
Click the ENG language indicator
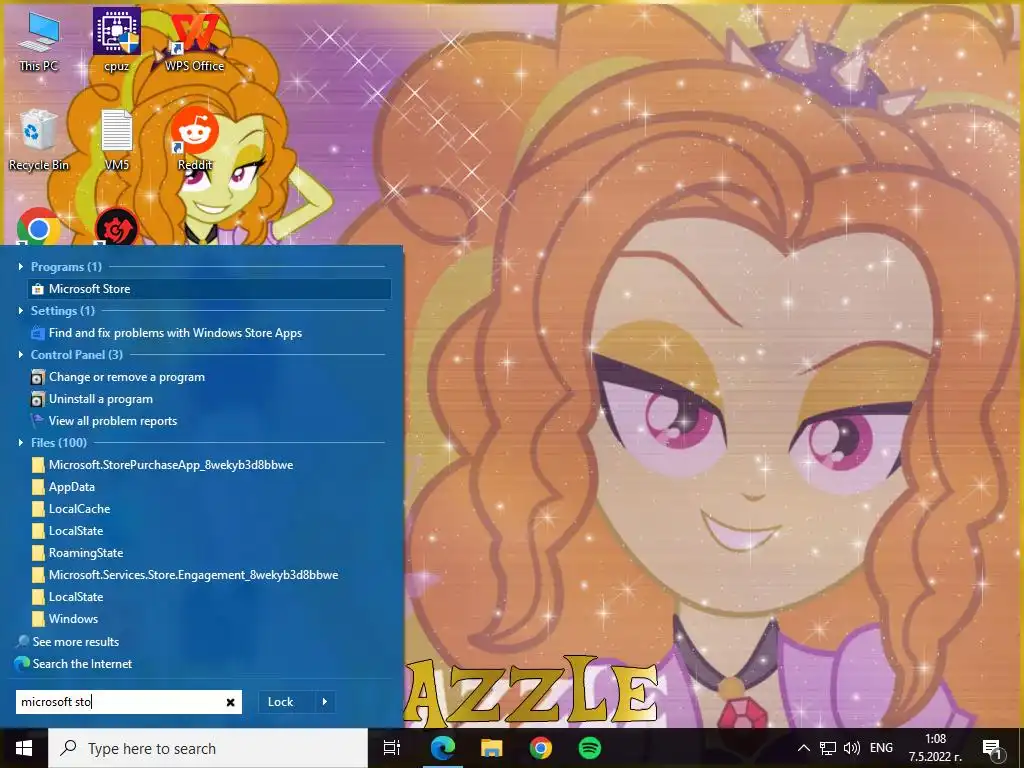882,748
